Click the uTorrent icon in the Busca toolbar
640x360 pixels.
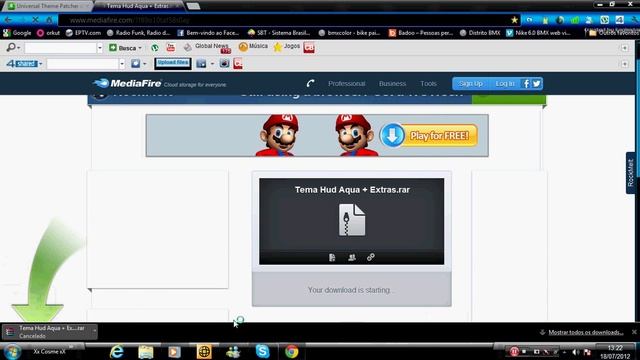[x=155, y=48]
